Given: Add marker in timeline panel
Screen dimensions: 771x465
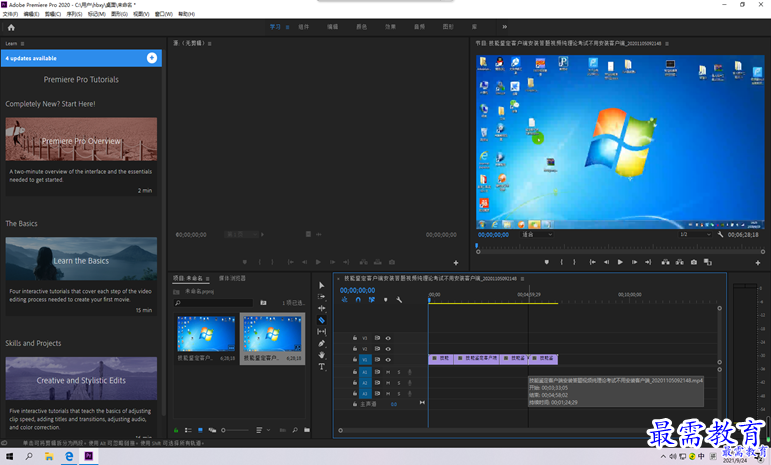Looking at the screenshot, I should [x=386, y=299].
